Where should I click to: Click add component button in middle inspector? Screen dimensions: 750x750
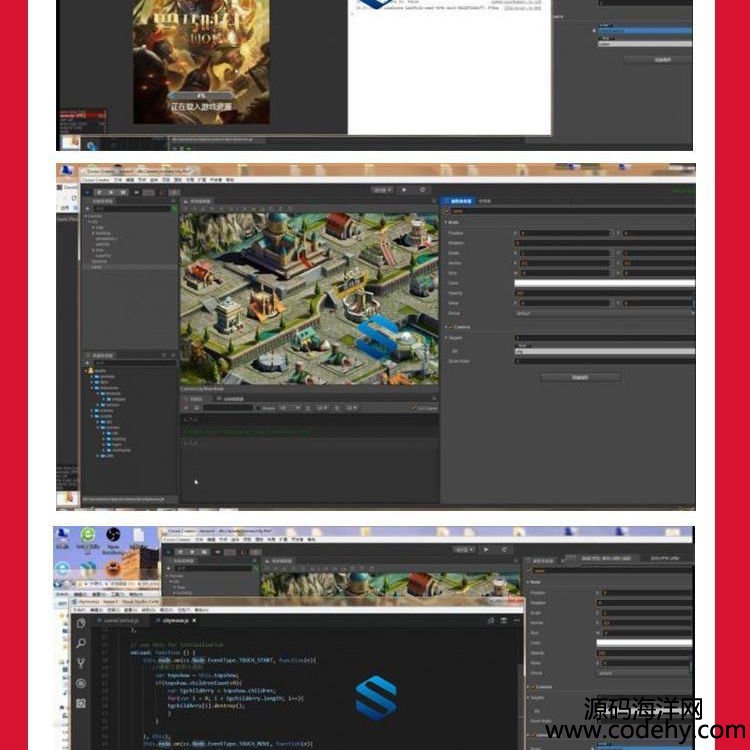(580, 377)
